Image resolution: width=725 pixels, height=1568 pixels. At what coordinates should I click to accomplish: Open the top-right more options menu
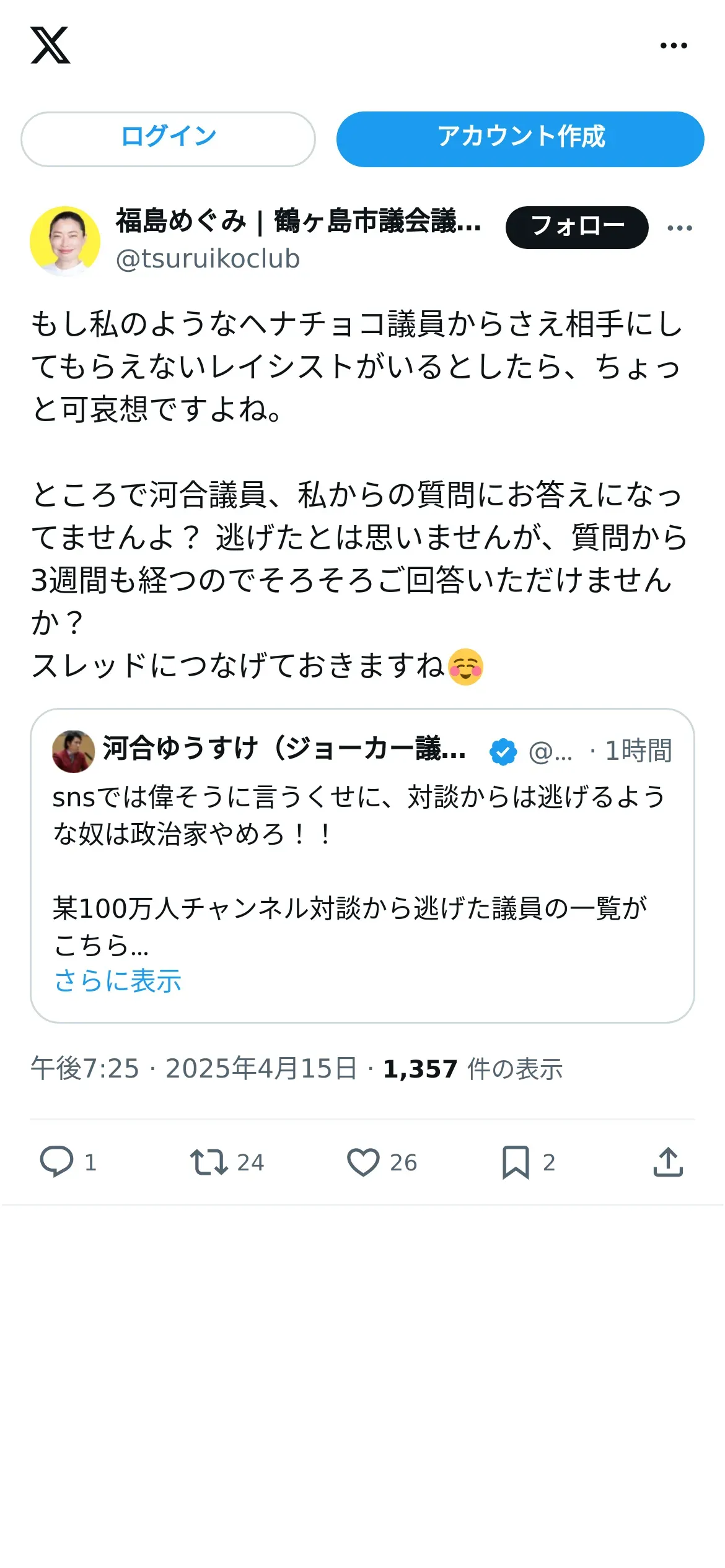pyautogui.click(x=674, y=45)
